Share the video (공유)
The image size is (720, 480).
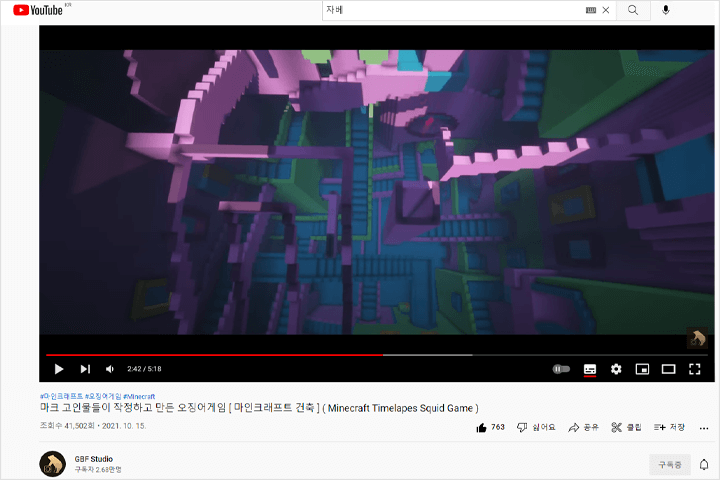point(583,428)
